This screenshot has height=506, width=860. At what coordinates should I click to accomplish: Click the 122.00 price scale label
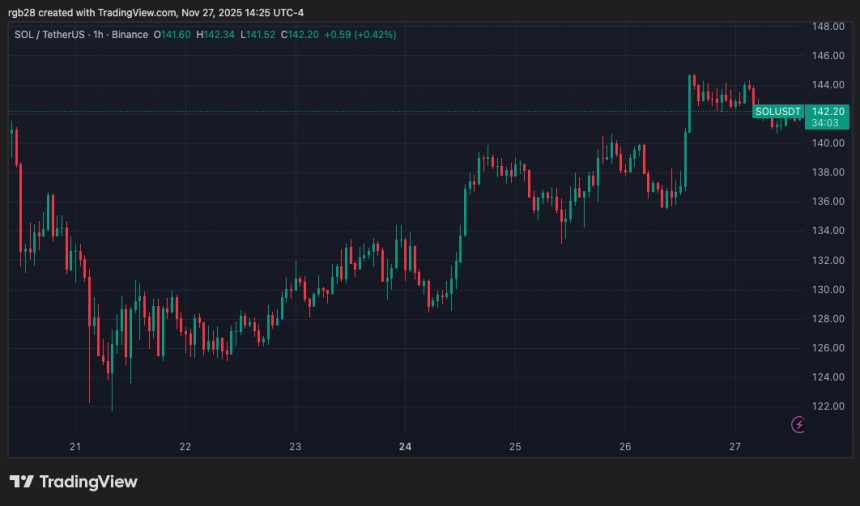tap(830, 406)
